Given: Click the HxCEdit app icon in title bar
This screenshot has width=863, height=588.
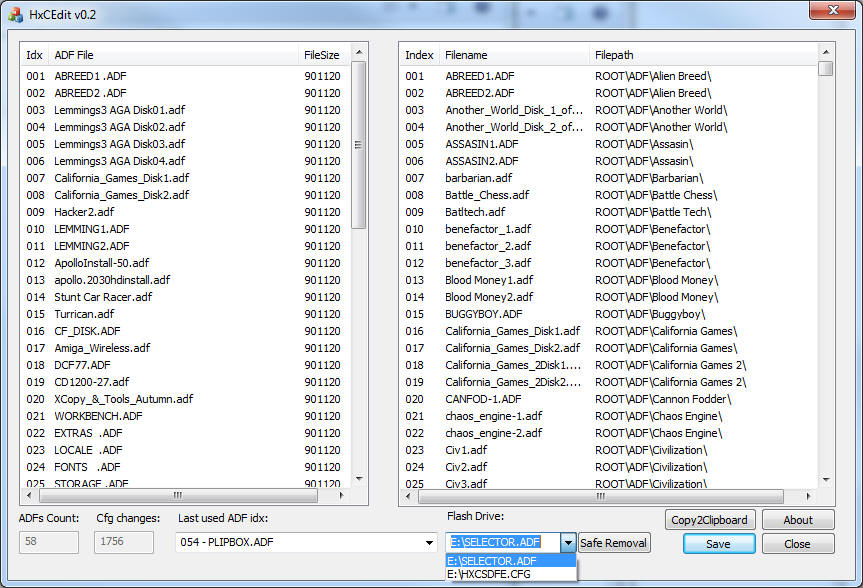Looking at the screenshot, I should 15,14.
